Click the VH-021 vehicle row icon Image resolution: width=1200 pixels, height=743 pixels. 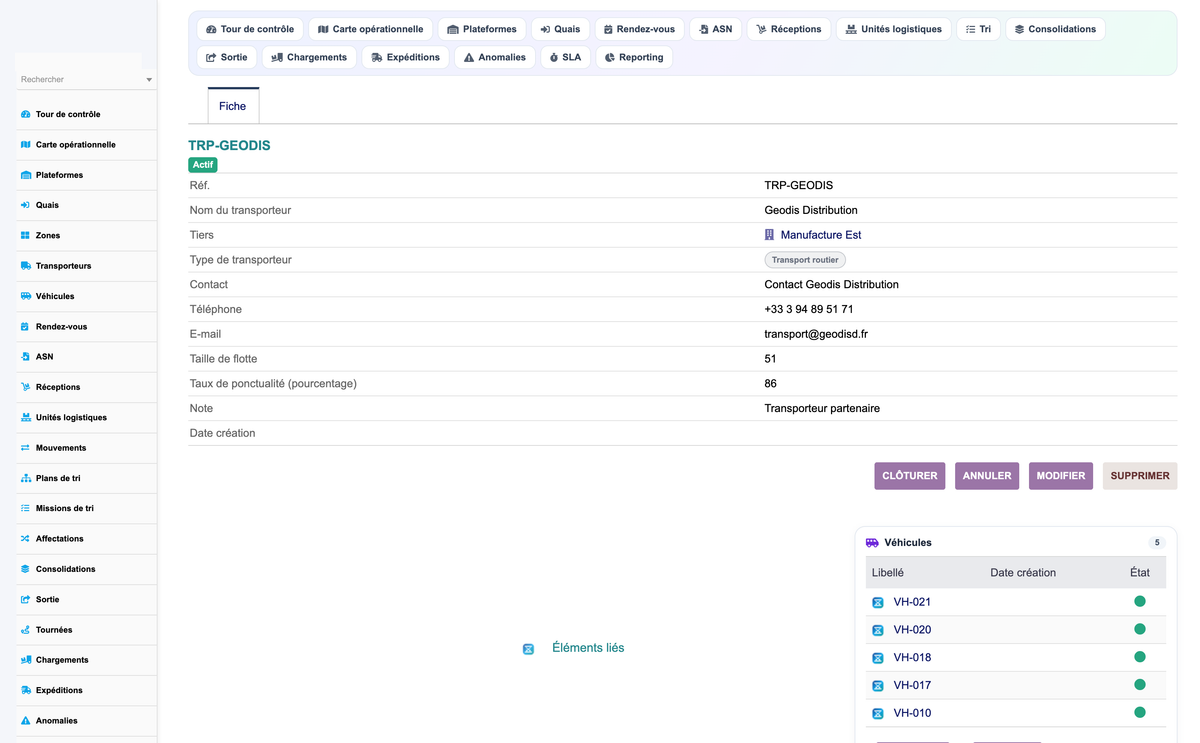click(878, 602)
